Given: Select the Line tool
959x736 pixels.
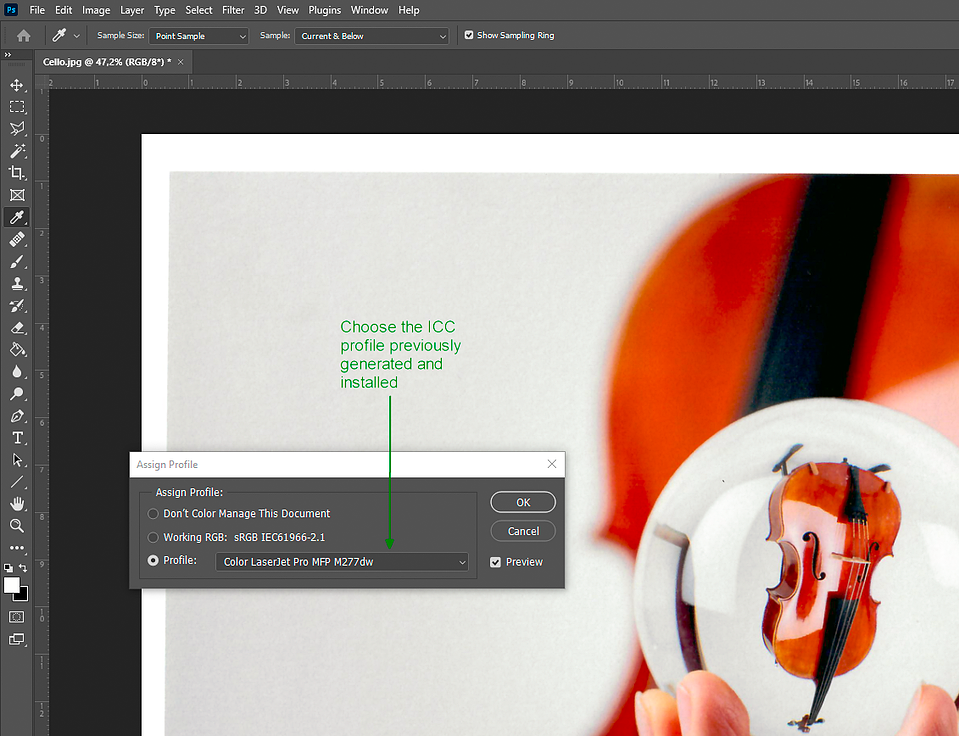Looking at the screenshot, I should pos(17,482).
